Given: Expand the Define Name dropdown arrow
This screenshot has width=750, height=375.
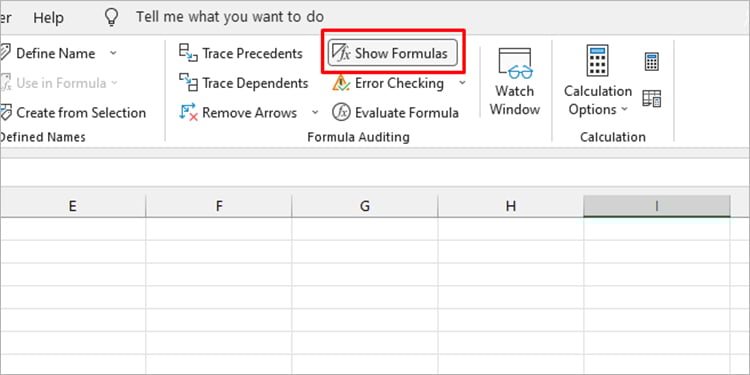Looking at the screenshot, I should [113, 53].
